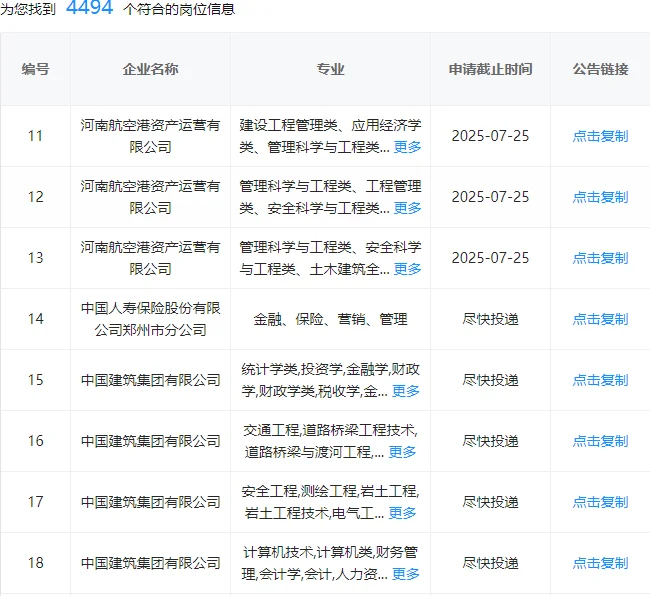This screenshot has width=650, height=596.
Task: Select company name in row 13
Action: [150, 258]
